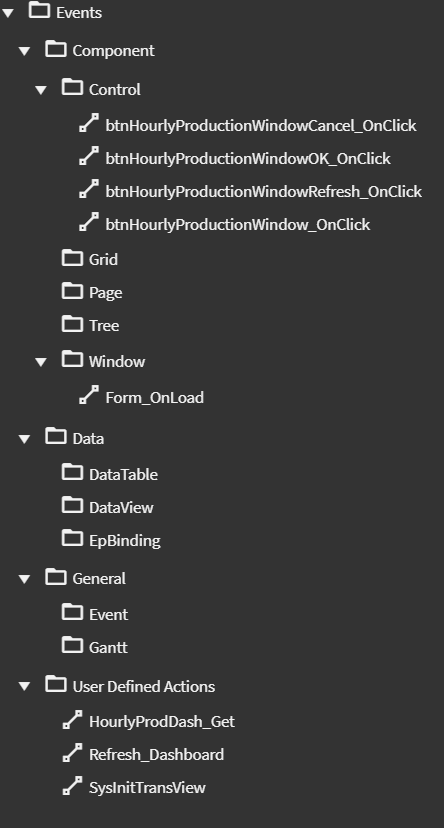The image size is (444, 828).
Task: Click the event icon beside SysInitTransView
Action: pos(72,785)
